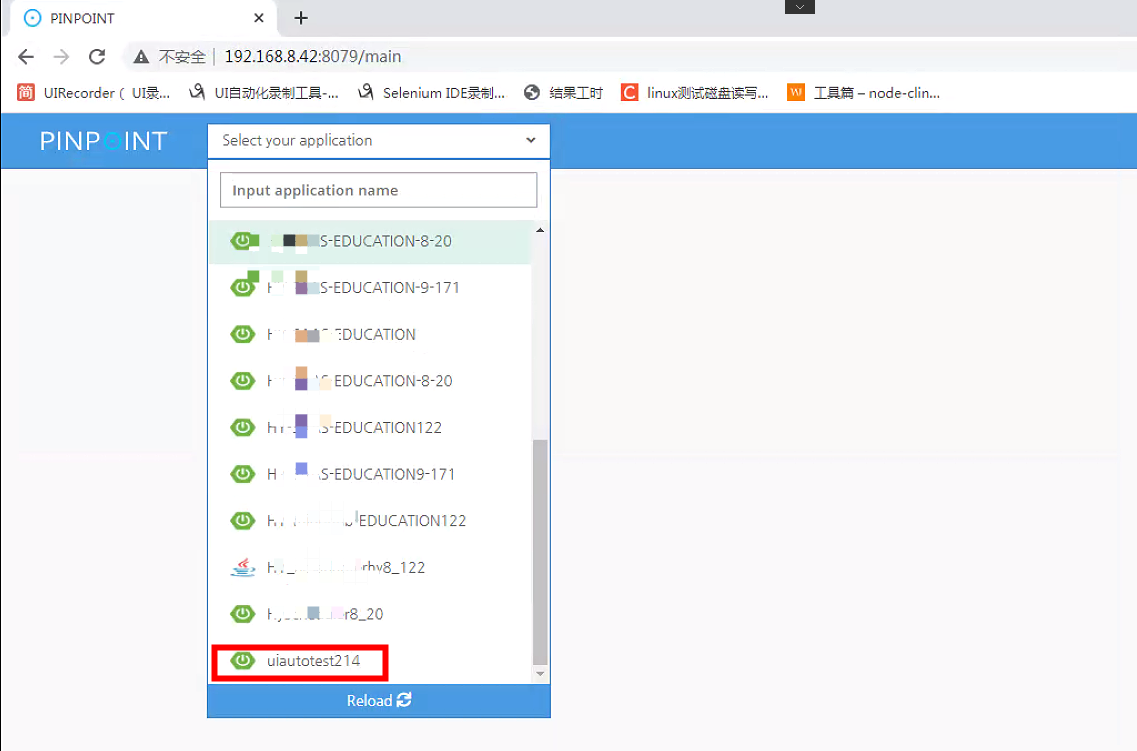1137x751 pixels.
Task: Click the not-secure warning triangle icon
Action: (x=141, y=57)
